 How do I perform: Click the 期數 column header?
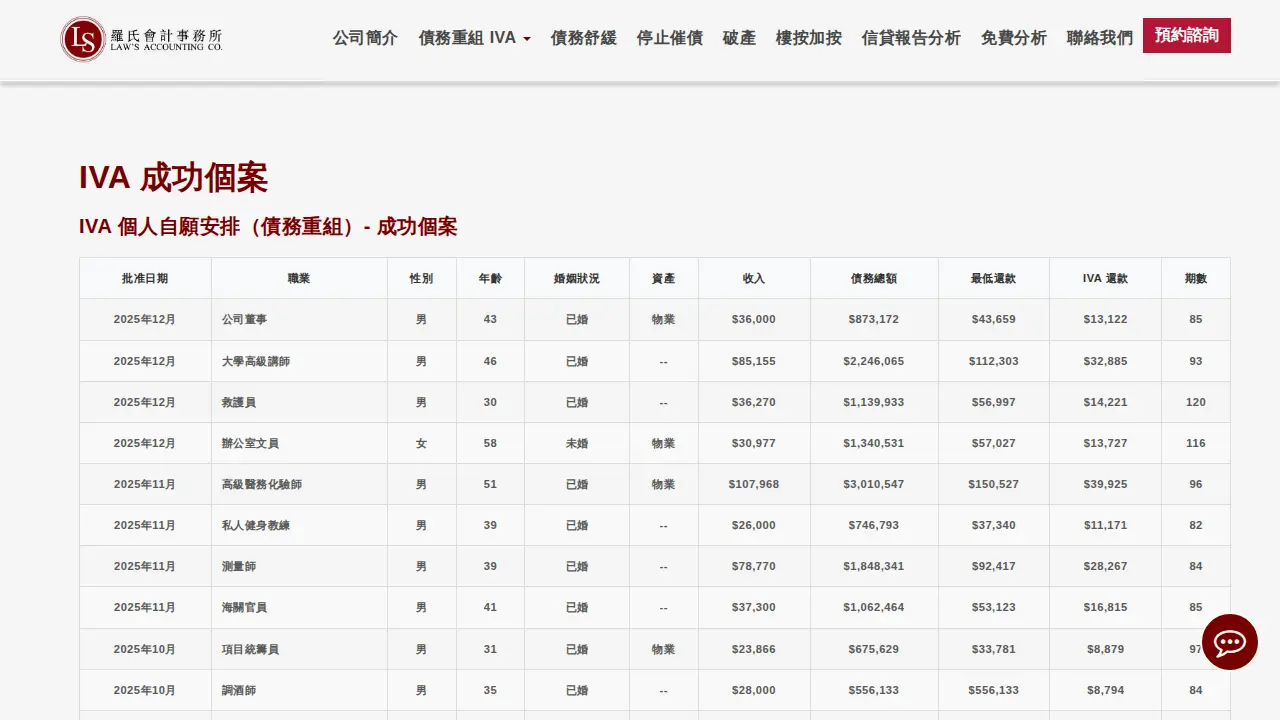click(x=1196, y=279)
